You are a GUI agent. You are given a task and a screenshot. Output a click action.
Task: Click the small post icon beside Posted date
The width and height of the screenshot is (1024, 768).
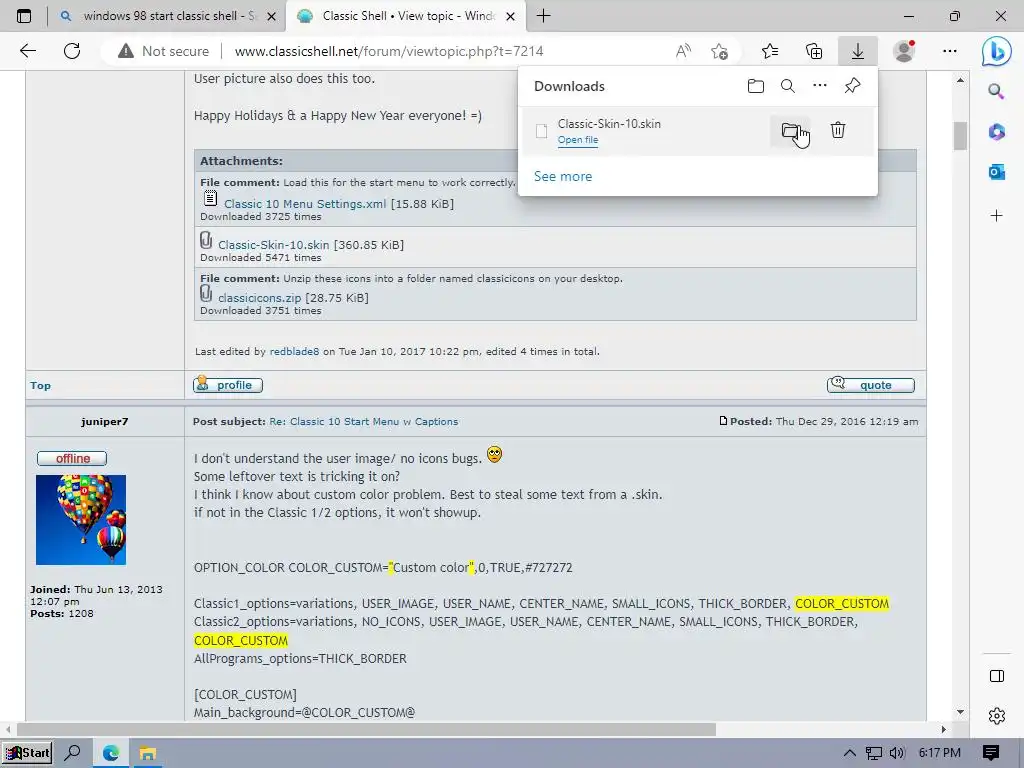tap(723, 421)
